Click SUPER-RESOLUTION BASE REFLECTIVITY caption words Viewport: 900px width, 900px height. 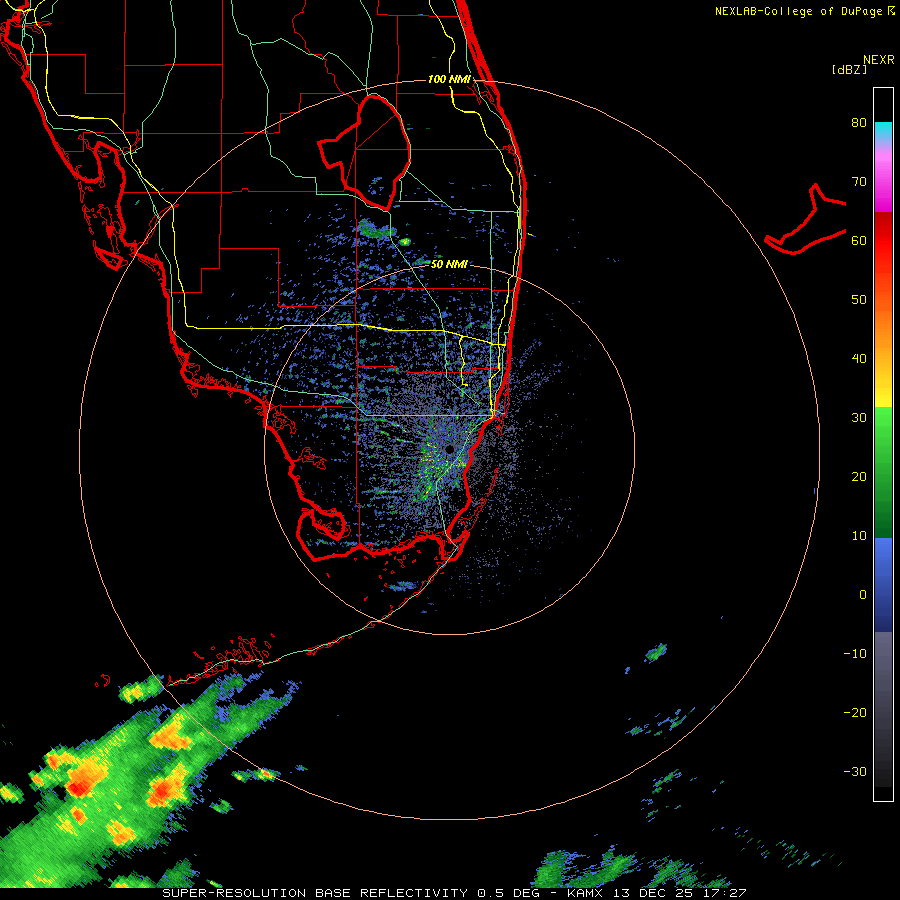pos(315,893)
